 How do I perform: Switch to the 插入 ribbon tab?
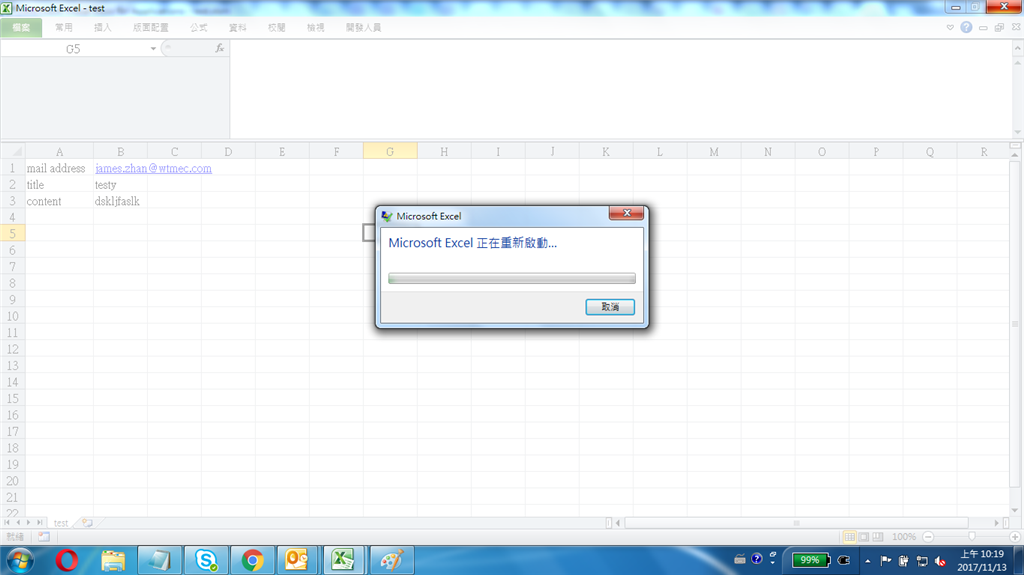(x=103, y=27)
